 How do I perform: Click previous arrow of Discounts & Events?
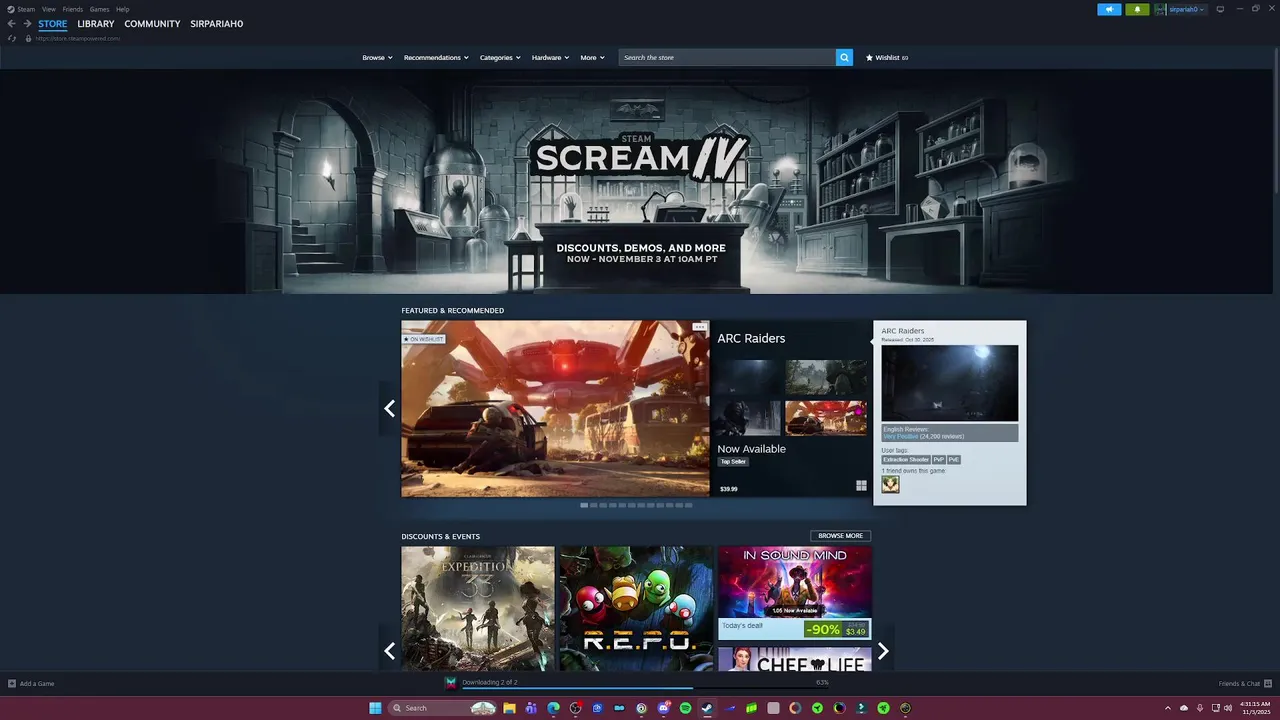tap(389, 651)
